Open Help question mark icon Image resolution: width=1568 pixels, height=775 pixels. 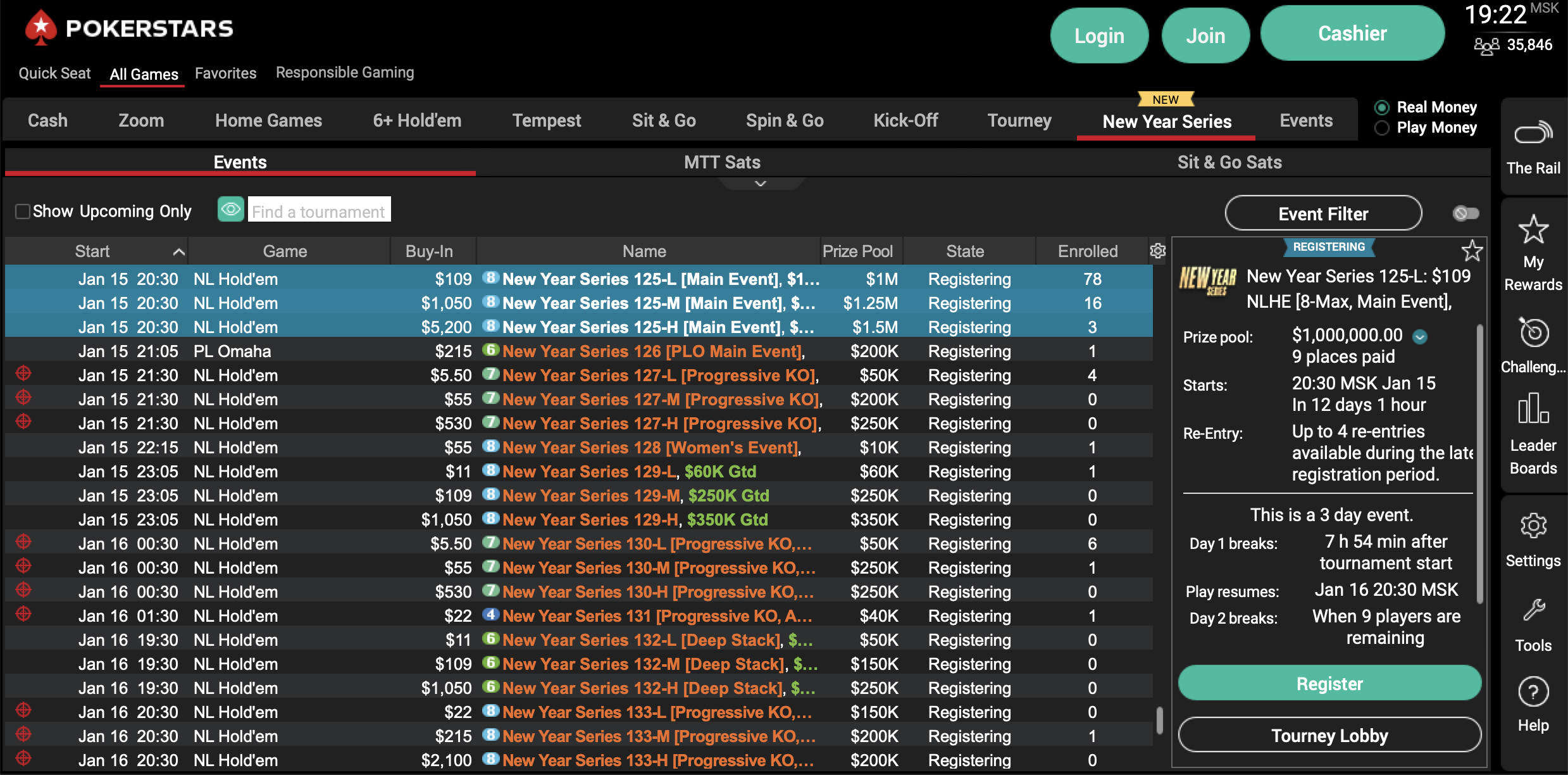coord(1533,692)
